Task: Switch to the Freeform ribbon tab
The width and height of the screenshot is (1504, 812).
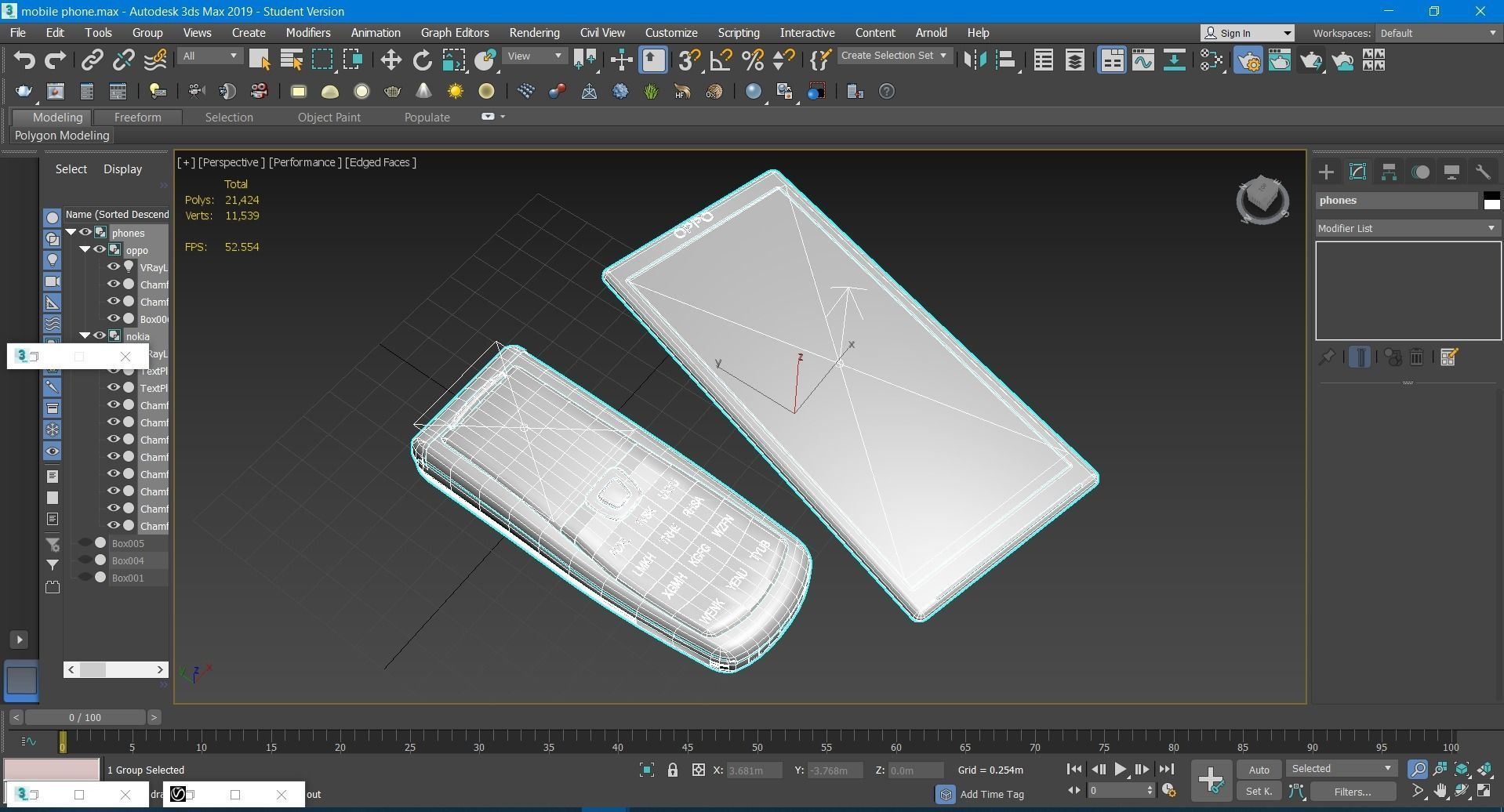Action: click(137, 118)
